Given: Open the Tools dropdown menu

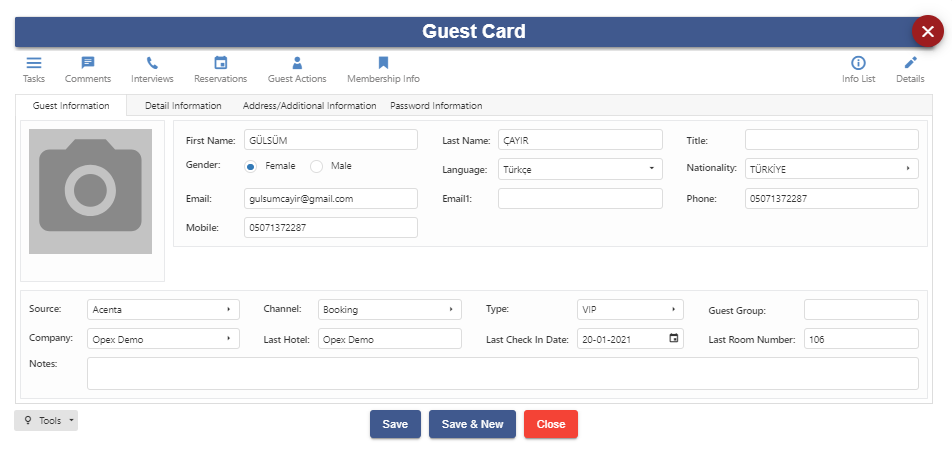Looking at the screenshot, I should pos(46,420).
